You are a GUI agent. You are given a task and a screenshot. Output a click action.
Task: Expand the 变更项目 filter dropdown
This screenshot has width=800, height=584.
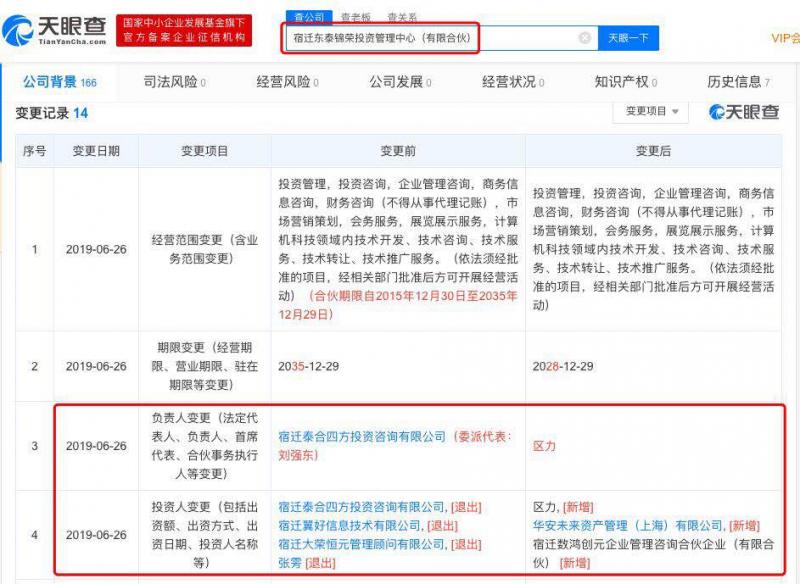click(651, 111)
